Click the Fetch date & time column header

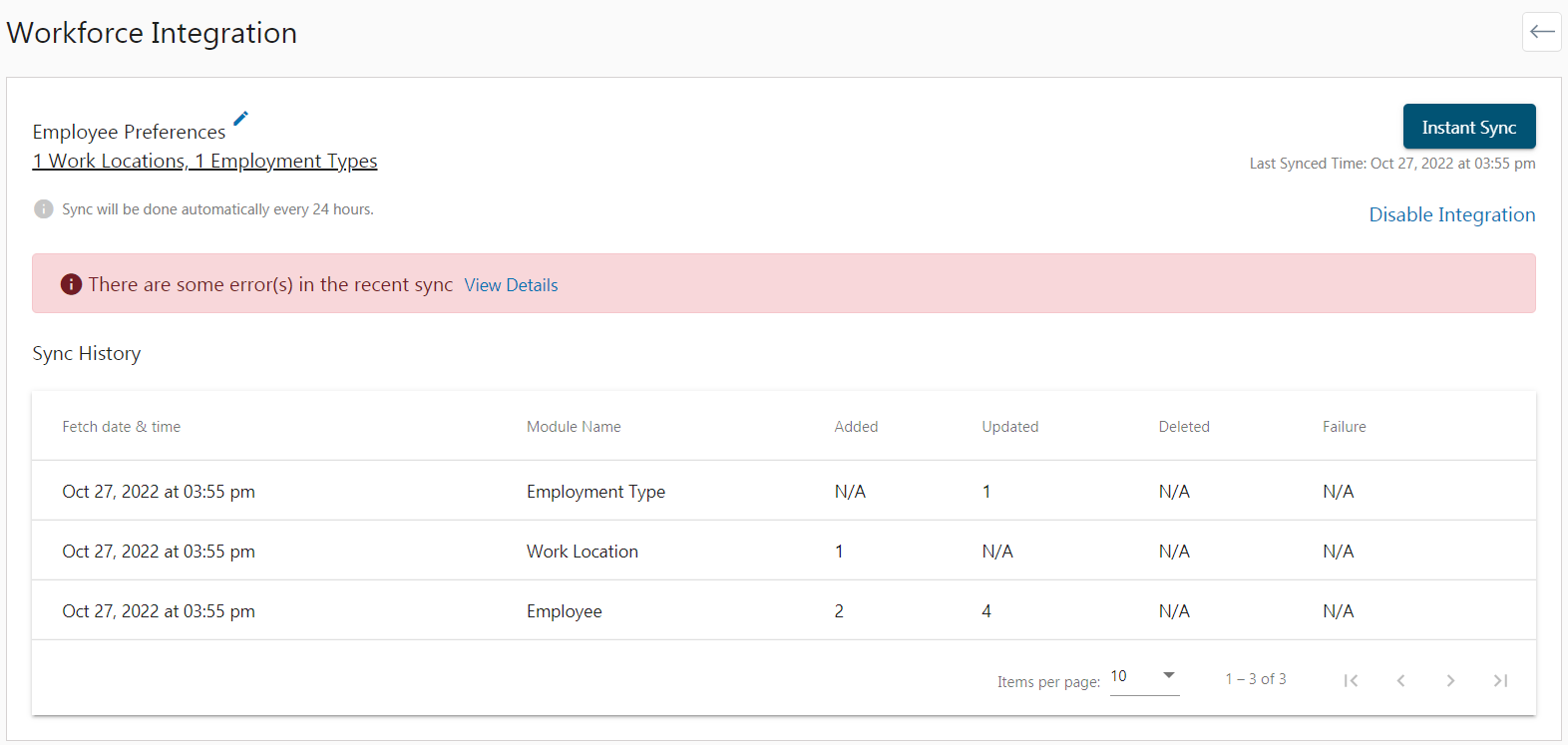(122, 427)
